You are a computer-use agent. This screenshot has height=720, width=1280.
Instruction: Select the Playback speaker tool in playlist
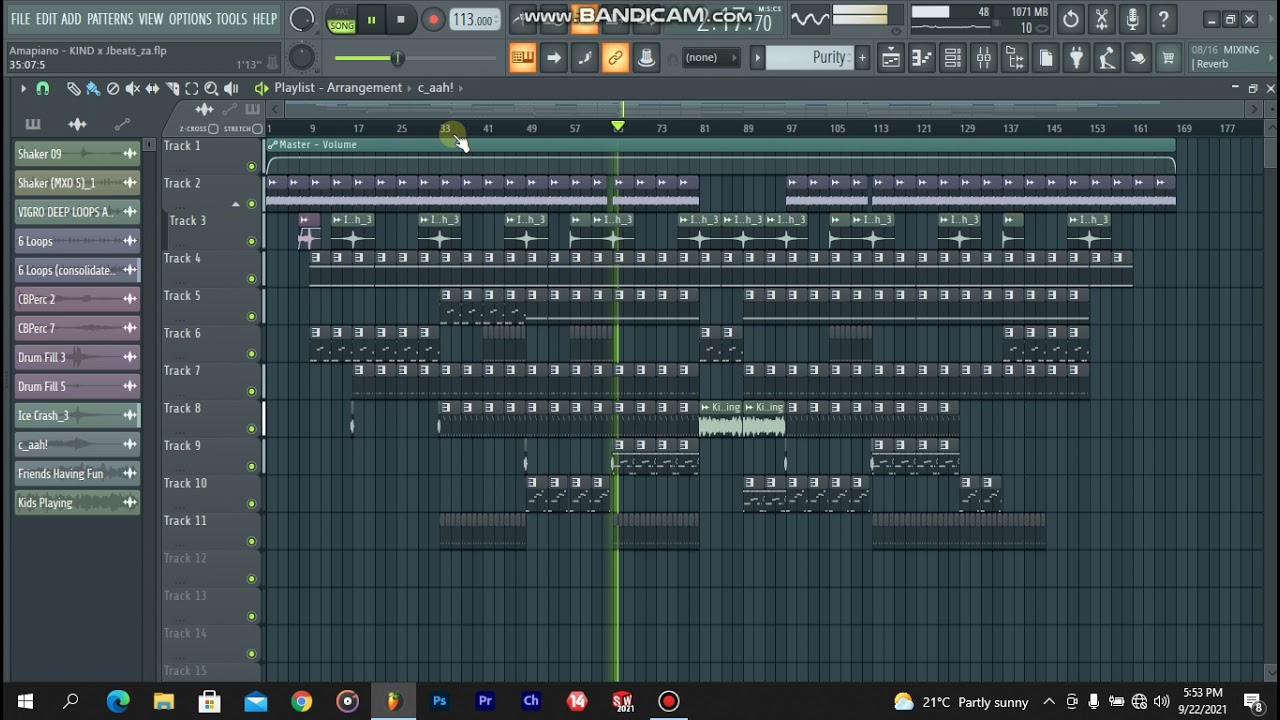tap(231, 89)
